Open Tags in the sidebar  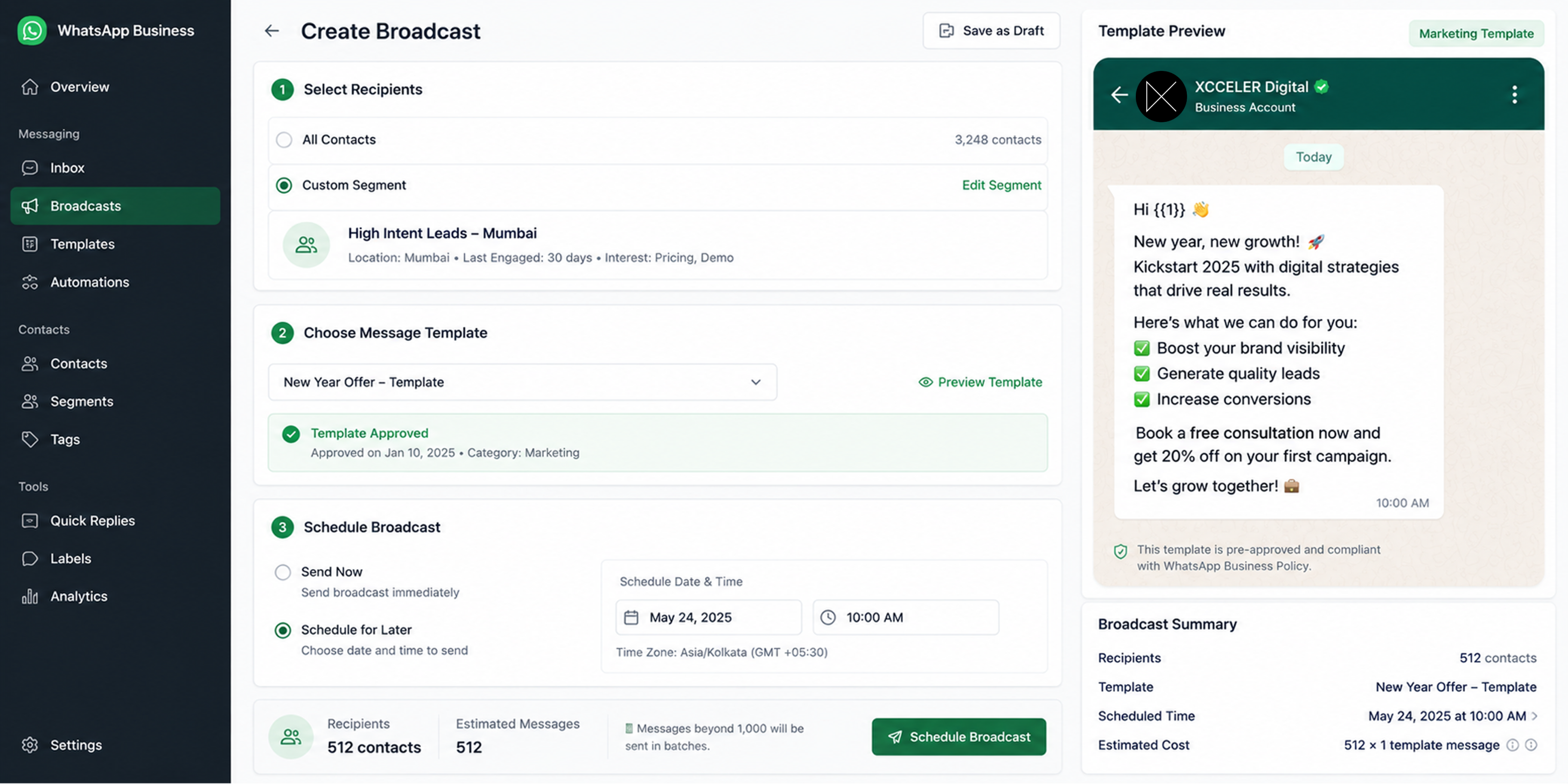pyautogui.click(x=115, y=440)
